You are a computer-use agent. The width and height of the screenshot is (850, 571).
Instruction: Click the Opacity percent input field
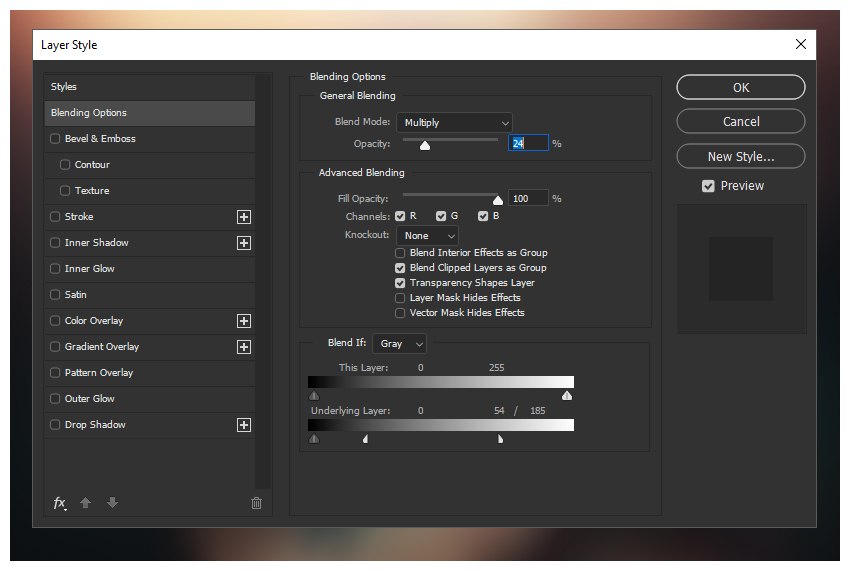click(528, 143)
